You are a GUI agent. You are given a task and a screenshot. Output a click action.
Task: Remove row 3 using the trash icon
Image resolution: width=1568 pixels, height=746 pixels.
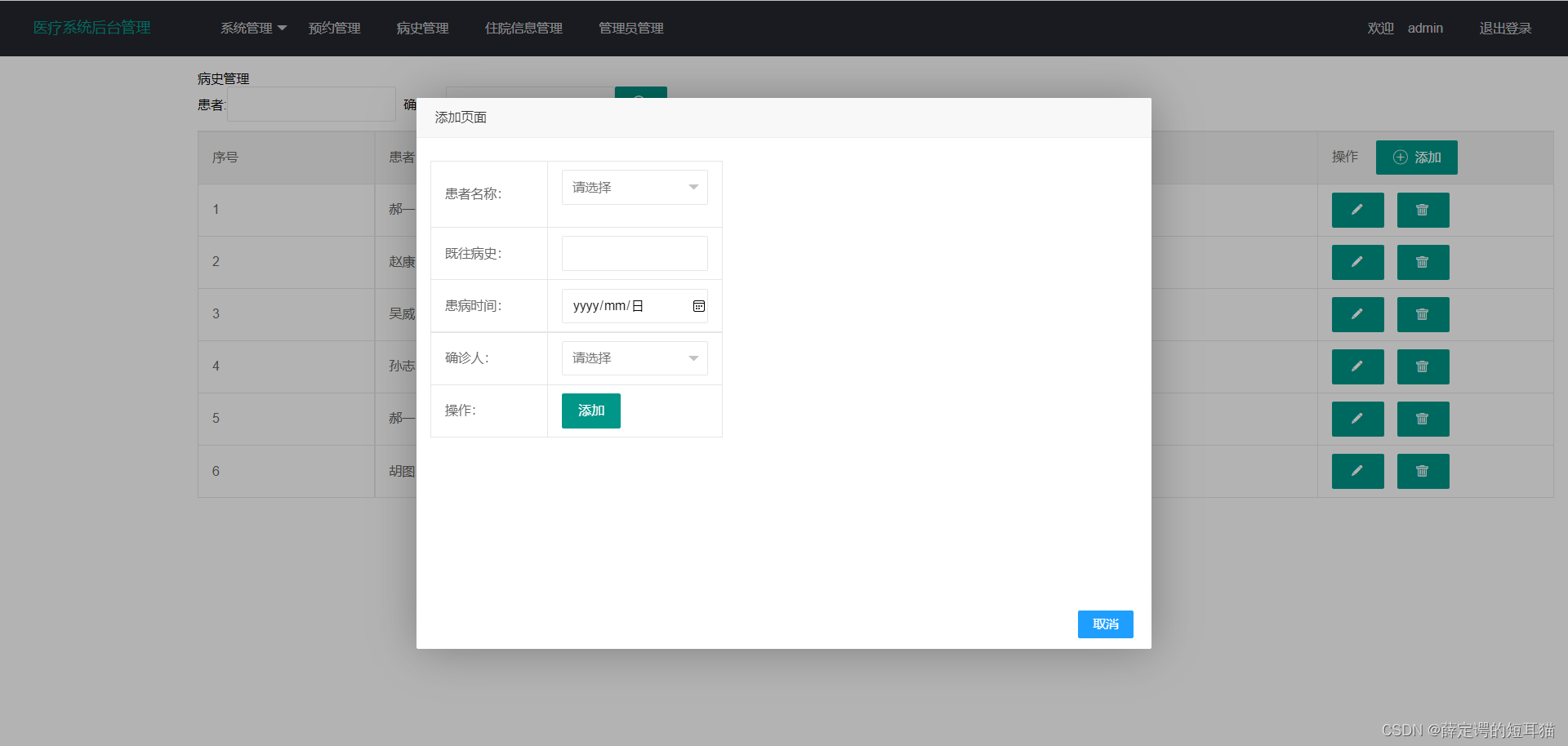click(1423, 314)
